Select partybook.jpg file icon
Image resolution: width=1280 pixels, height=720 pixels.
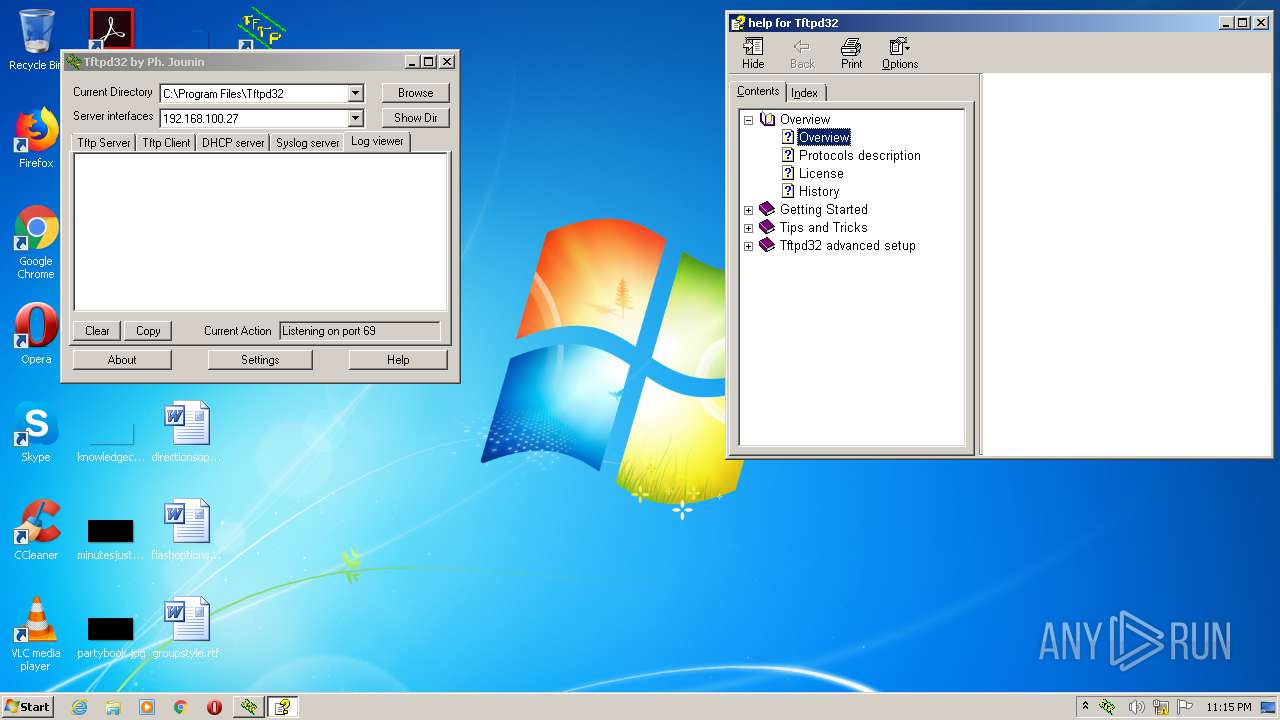111,638
